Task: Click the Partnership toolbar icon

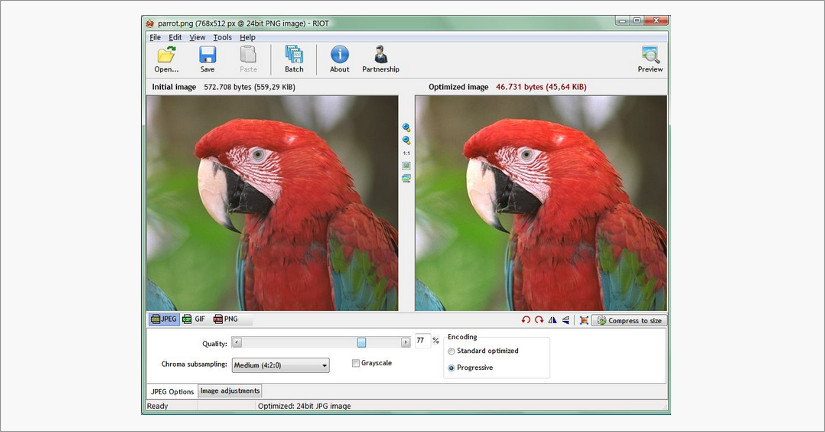Action: 380,56
